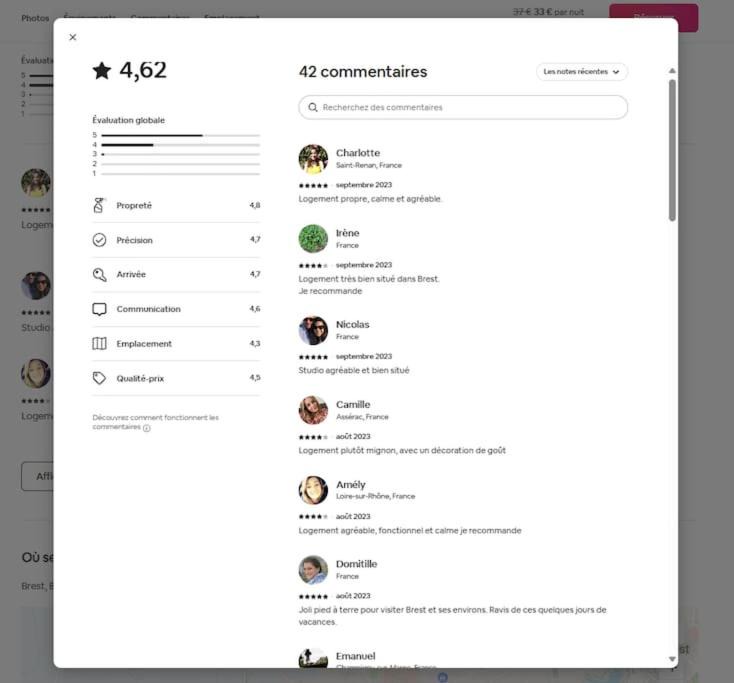This screenshot has width=734, height=683.
Task: Click the Propreté spray bottle icon
Action: tap(99, 205)
